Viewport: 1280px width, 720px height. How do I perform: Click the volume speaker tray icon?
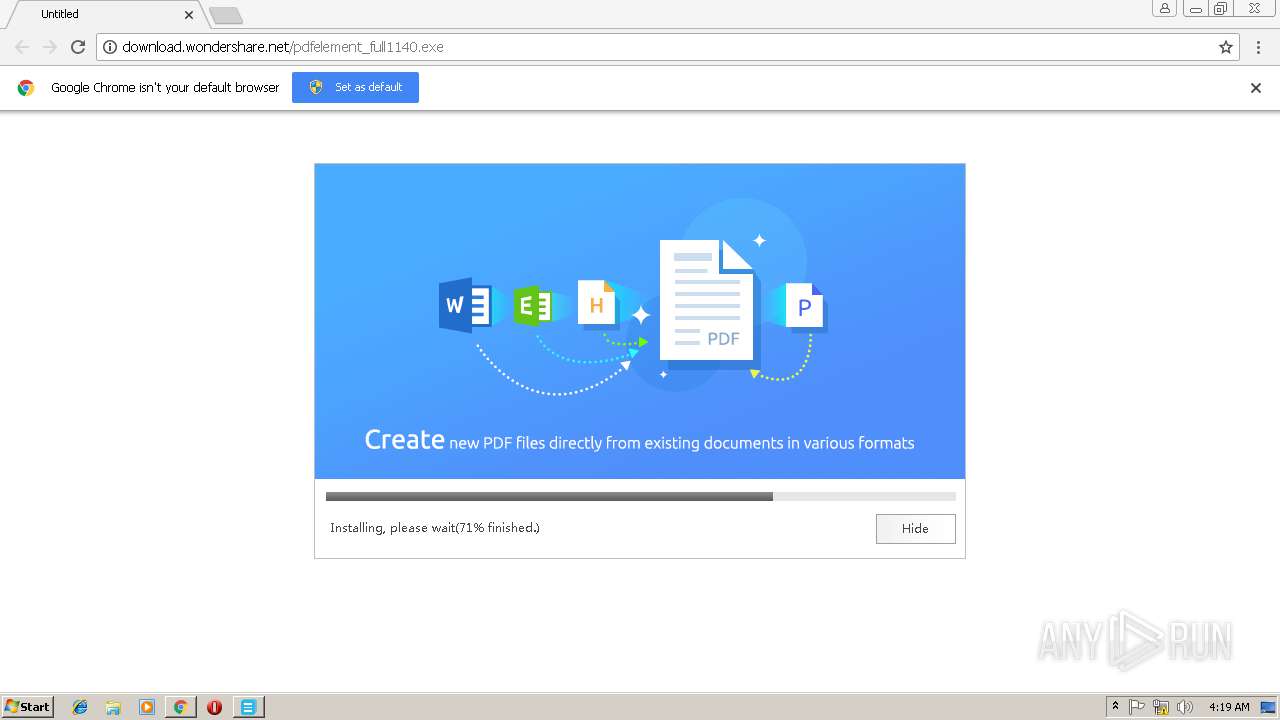click(x=1185, y=707)
